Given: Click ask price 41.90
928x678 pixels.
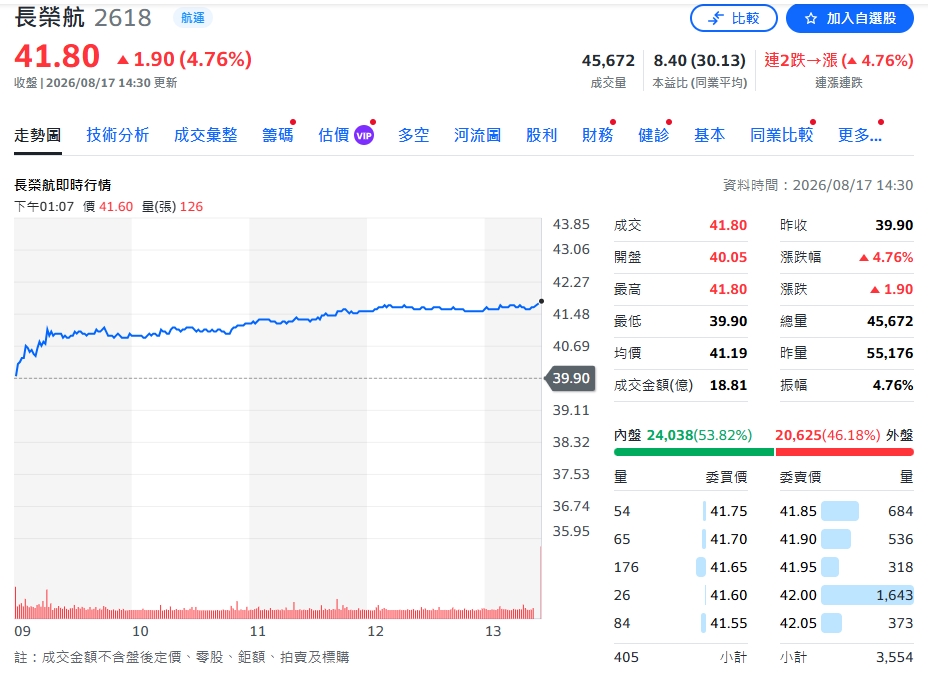Looking at the screenshot, I should pos(798,540).
